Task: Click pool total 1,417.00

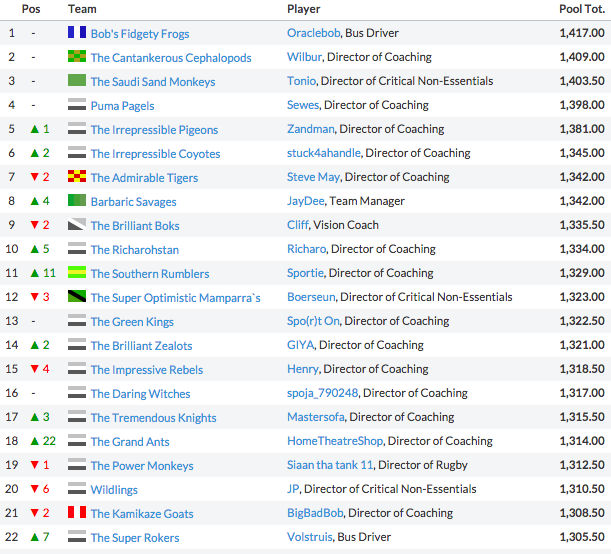Action: click(x=582, y=33)
